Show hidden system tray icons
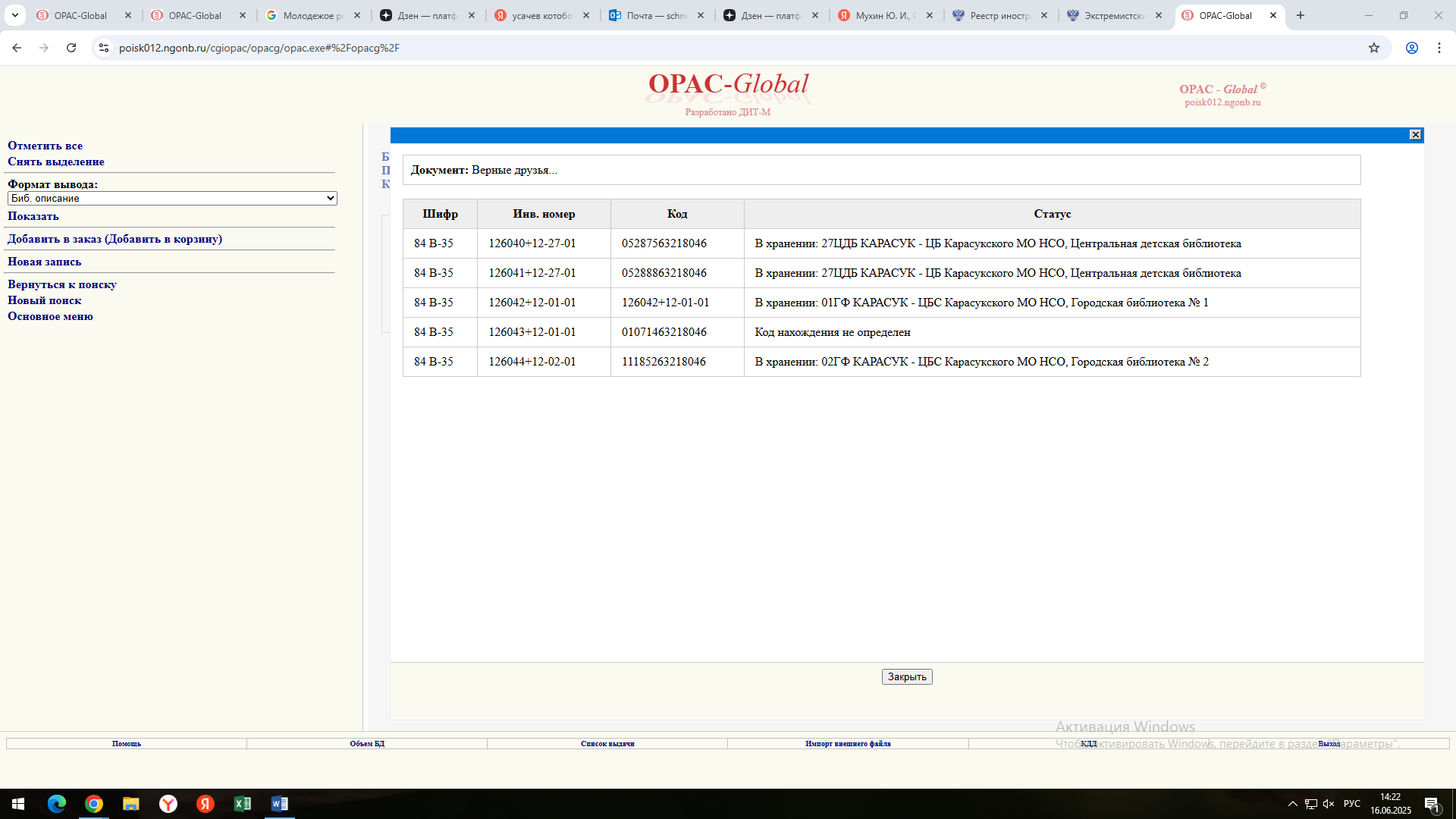The image size is (1456, 819). (x=1292, y=804)
